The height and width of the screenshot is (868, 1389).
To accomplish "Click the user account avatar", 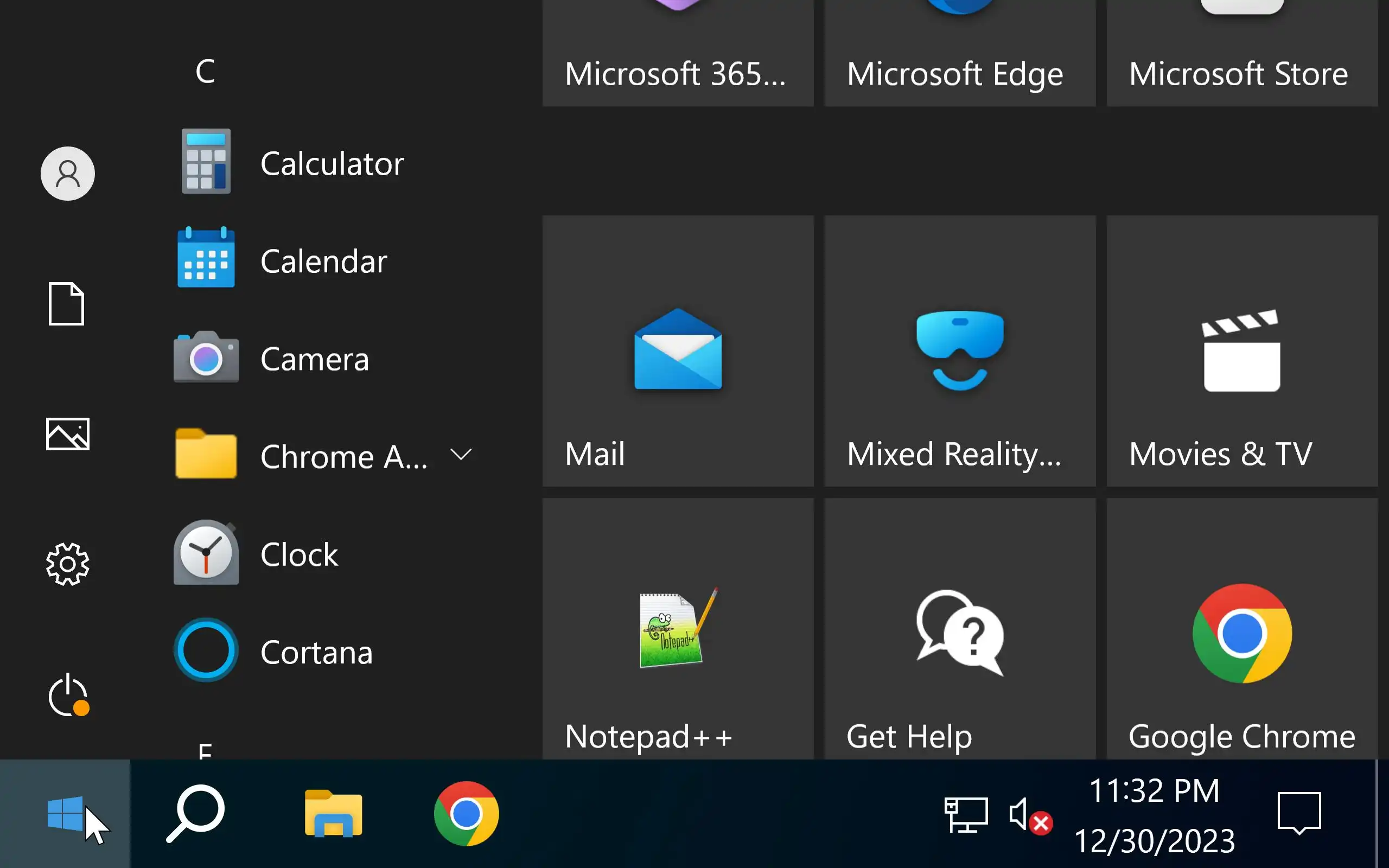I will coord(68,174).
